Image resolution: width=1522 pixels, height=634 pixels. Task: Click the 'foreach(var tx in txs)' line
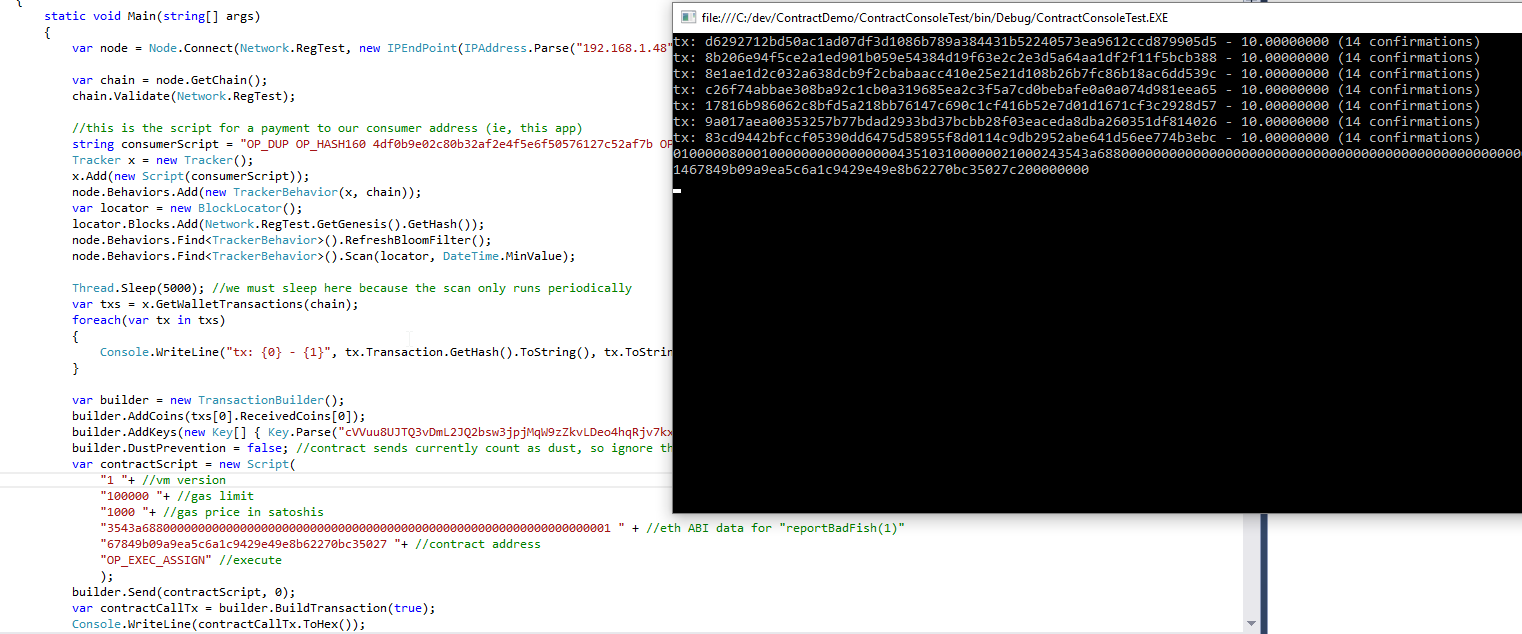pyautogui.click(x=149, y=320)
